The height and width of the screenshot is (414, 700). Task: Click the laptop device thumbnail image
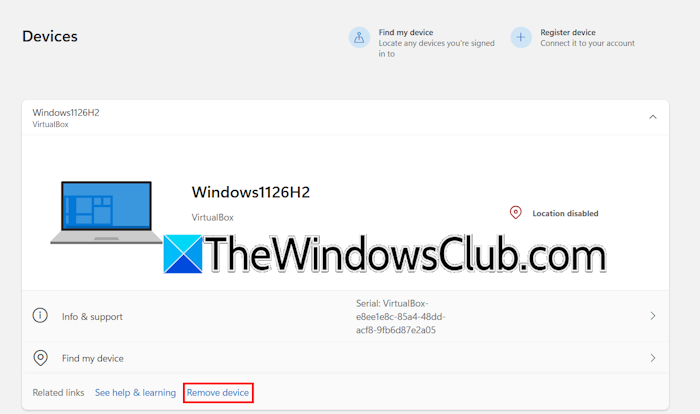[x=106, y=213]
